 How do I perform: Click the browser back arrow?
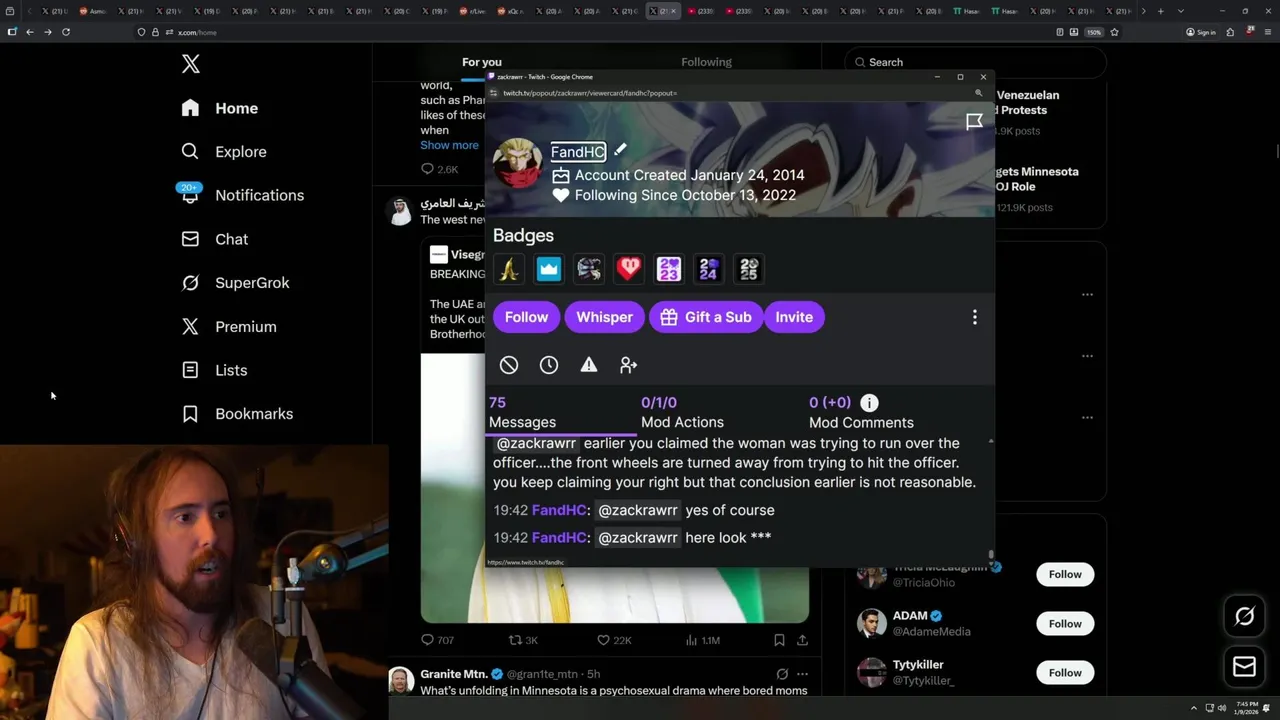30,32
